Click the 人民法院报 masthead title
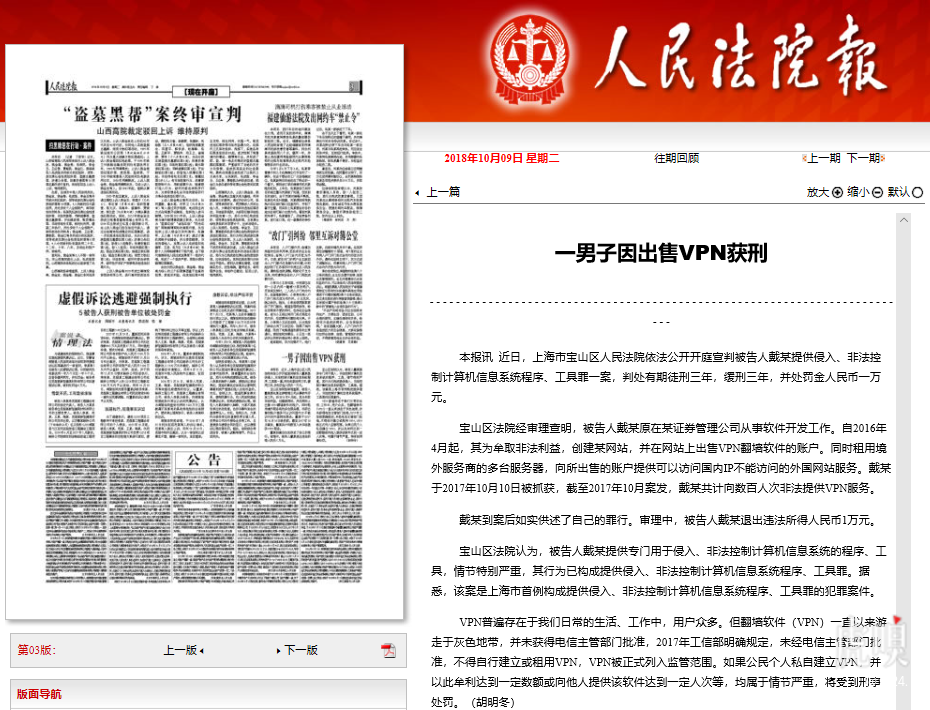This screenshot has height=710, width=930. (x=740, y=57)
